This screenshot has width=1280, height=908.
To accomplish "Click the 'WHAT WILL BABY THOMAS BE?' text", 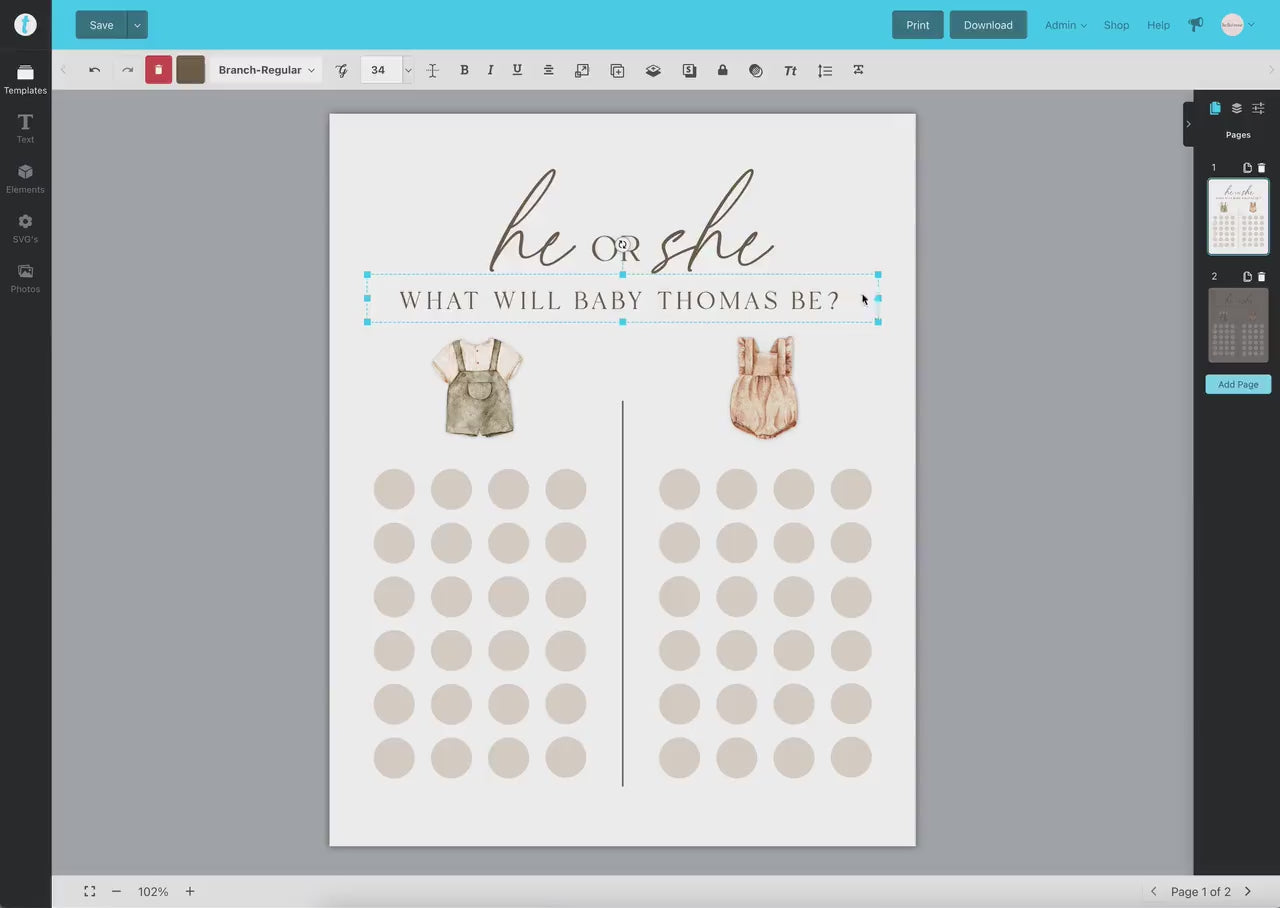I will tap(619, 300).
